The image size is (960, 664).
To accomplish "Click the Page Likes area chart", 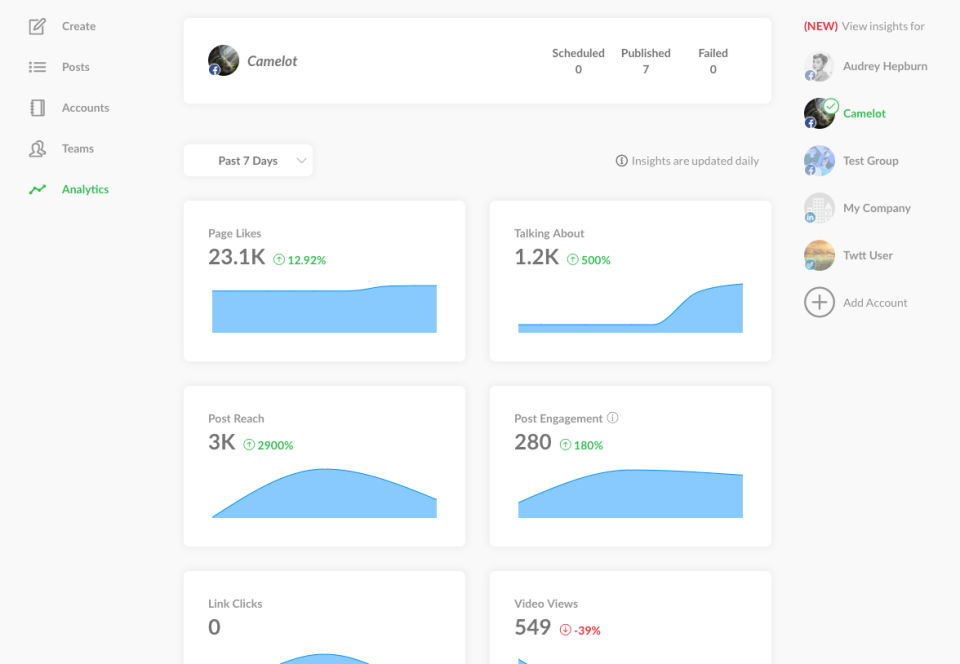I will (324, 308).
